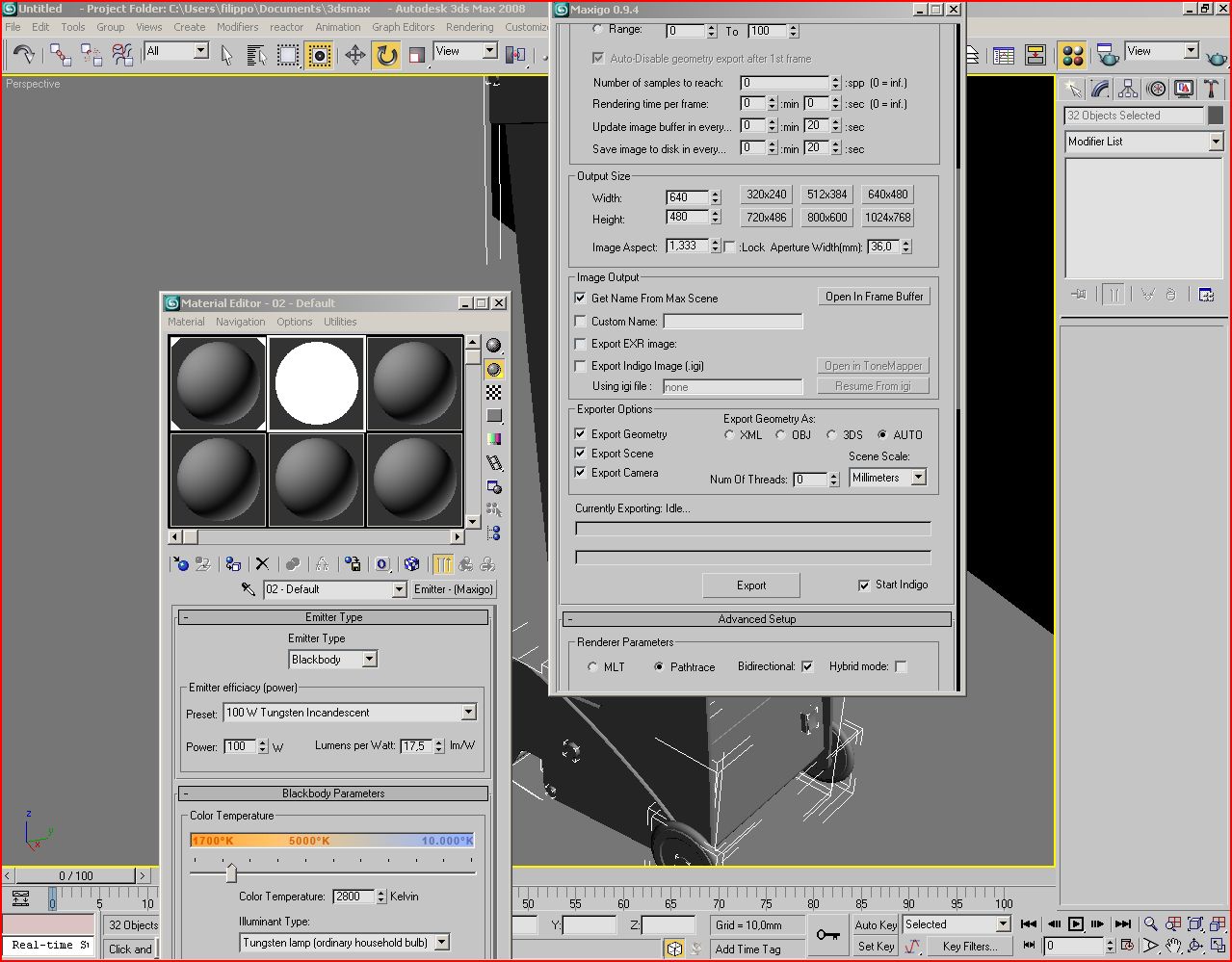Open Material Editor Utilities menu

click(340, 322)
